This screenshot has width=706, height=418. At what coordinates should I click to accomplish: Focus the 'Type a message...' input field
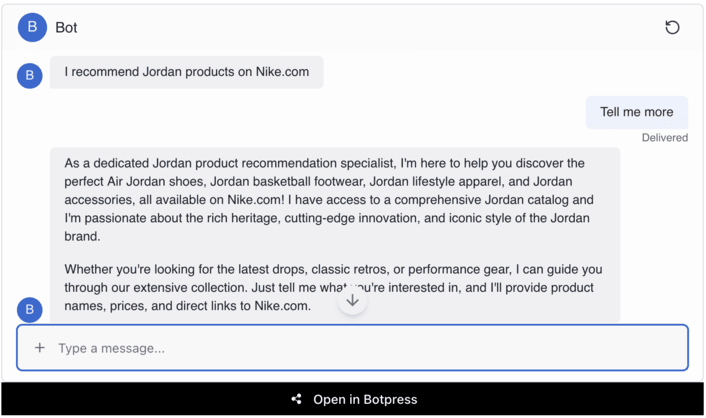coord(360,348)
